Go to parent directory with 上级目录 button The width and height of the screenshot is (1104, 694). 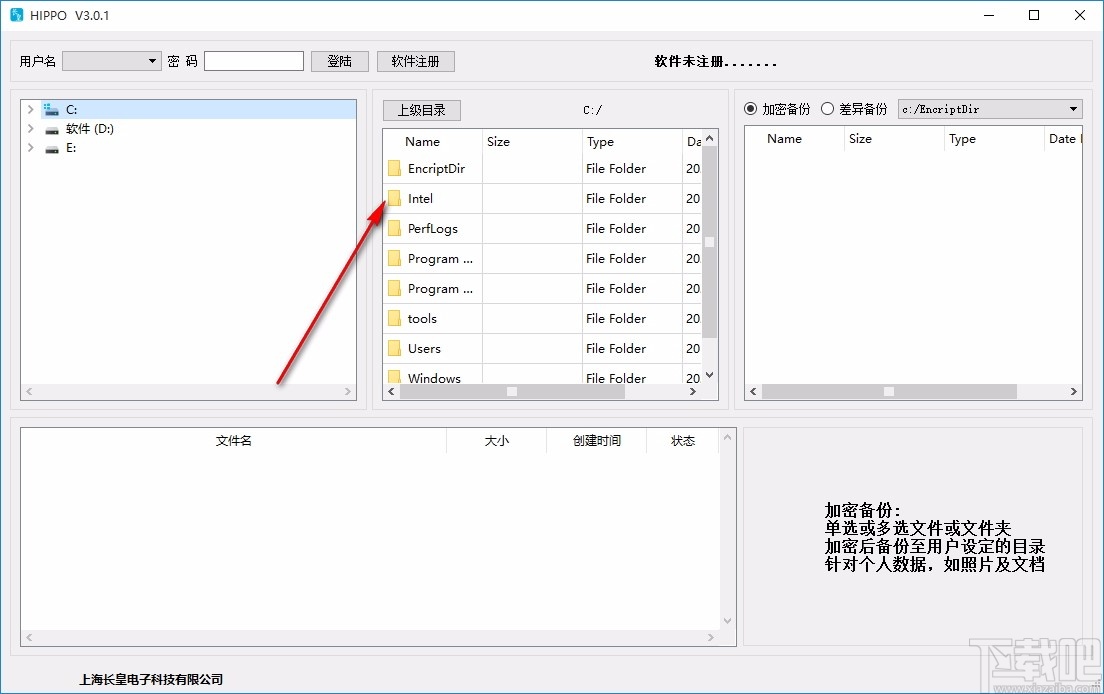[421, 109]
